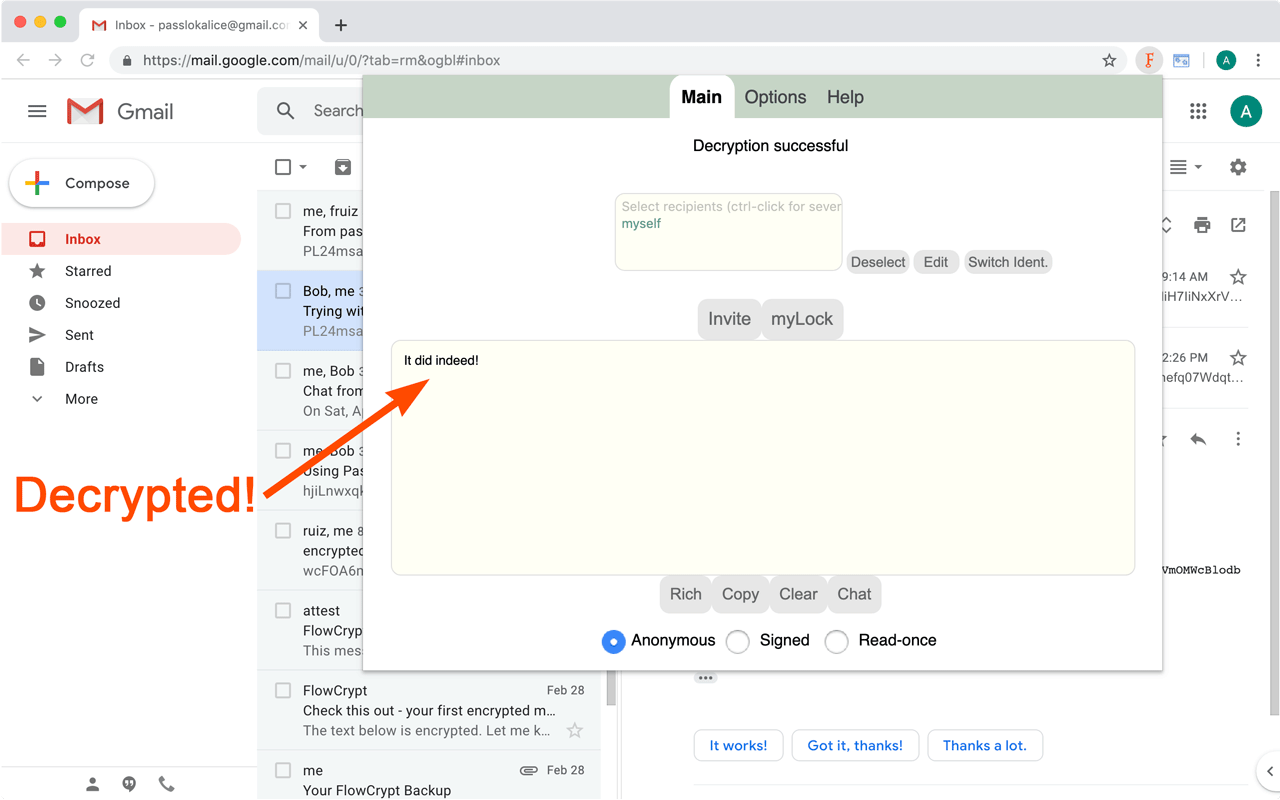Open the select-all dropdown arrow
Viewport: 1280px width, 800px height.
tap(303, 167)
